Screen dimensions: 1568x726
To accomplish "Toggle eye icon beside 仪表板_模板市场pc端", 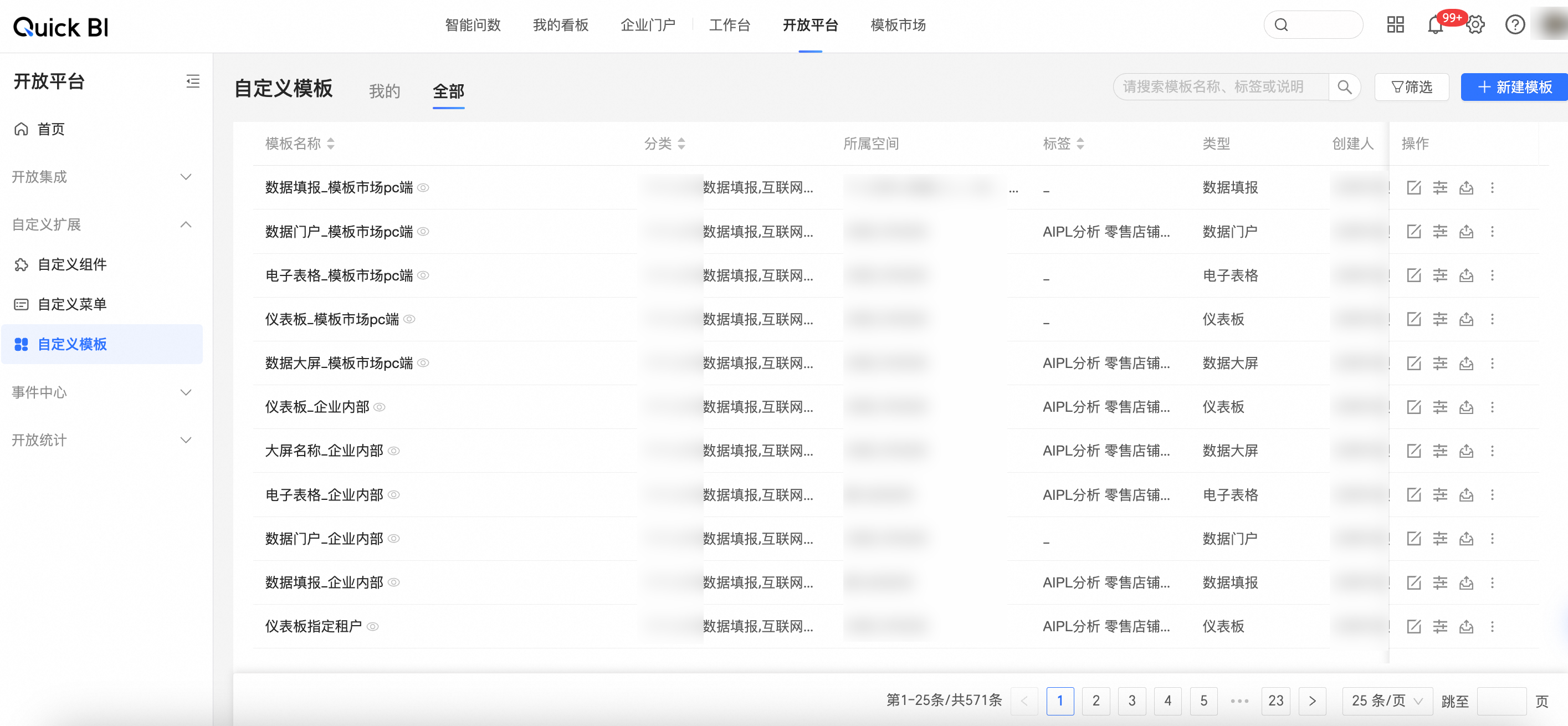I will tap(409, 319).
